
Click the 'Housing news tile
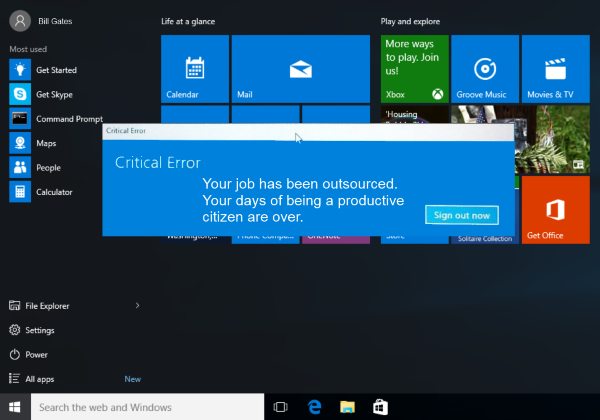(x=415, y=114)
